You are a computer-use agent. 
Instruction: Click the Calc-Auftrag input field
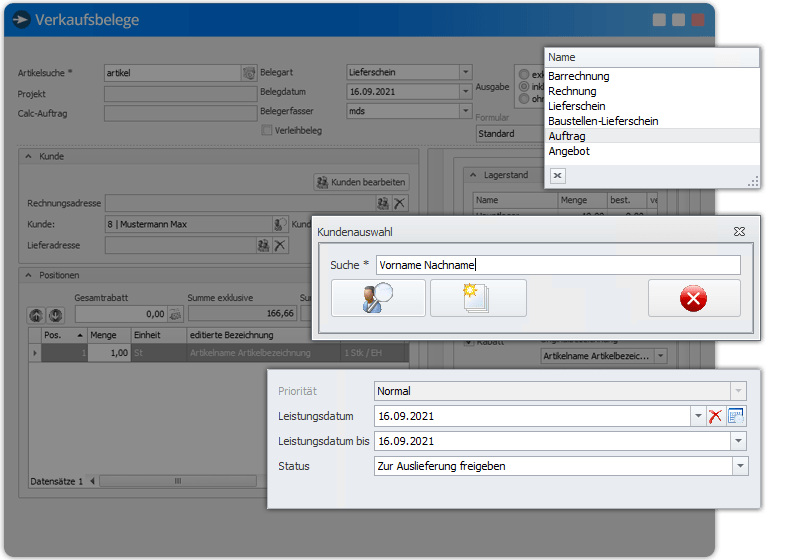[181, 113]
